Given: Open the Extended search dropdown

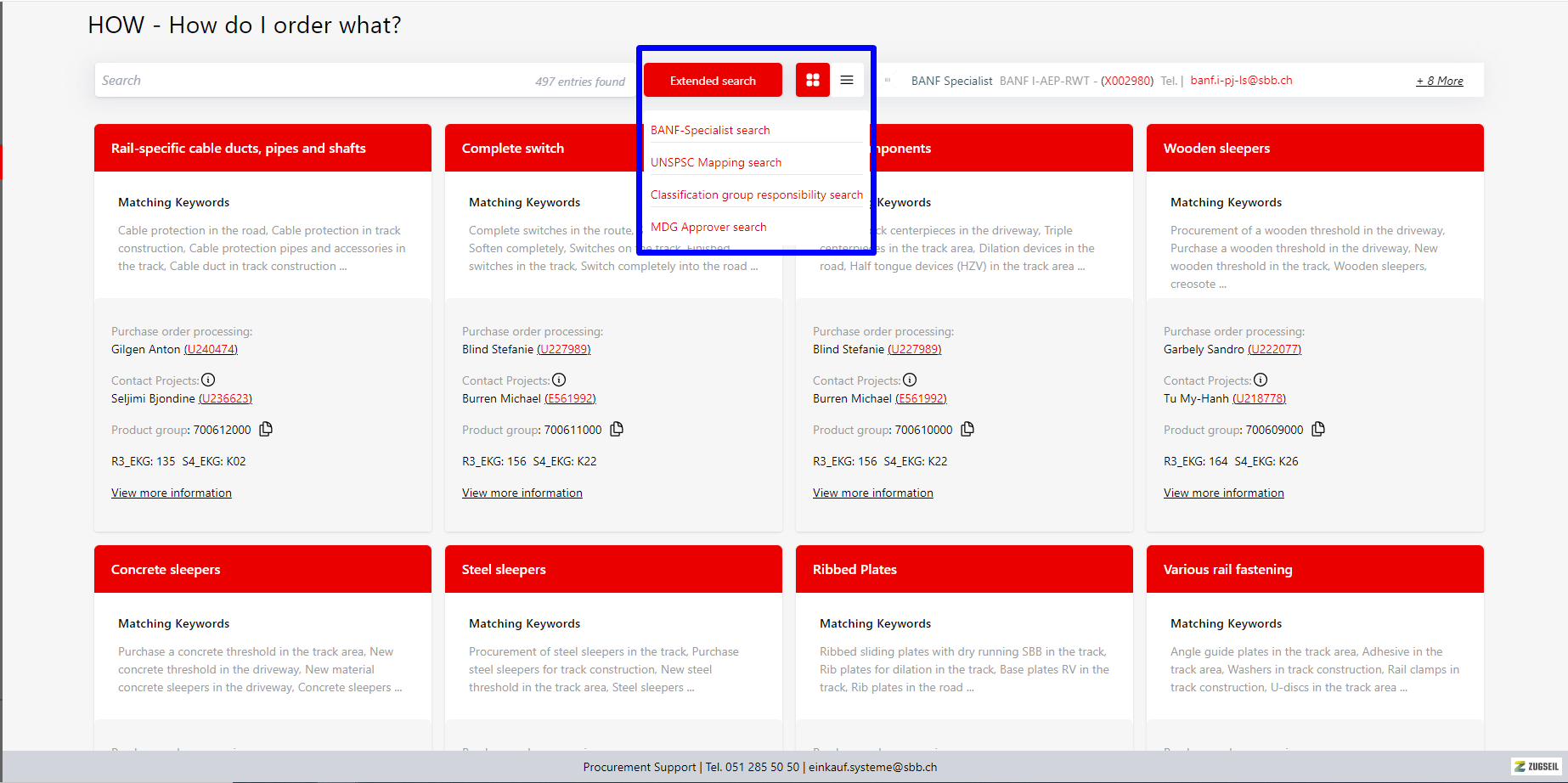Looking at the screenshot, I should (x=713, y=81).
